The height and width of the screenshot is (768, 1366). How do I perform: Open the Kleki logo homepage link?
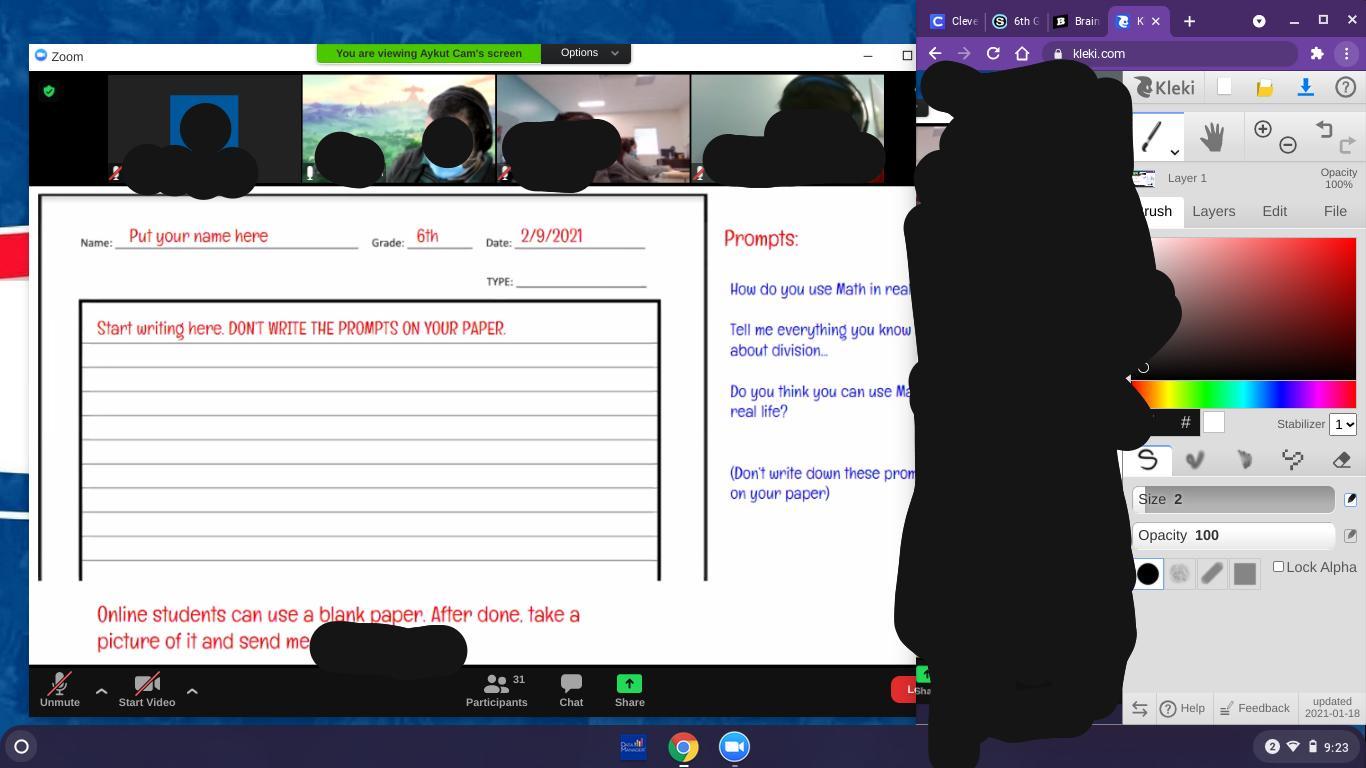pos(1165,88)
